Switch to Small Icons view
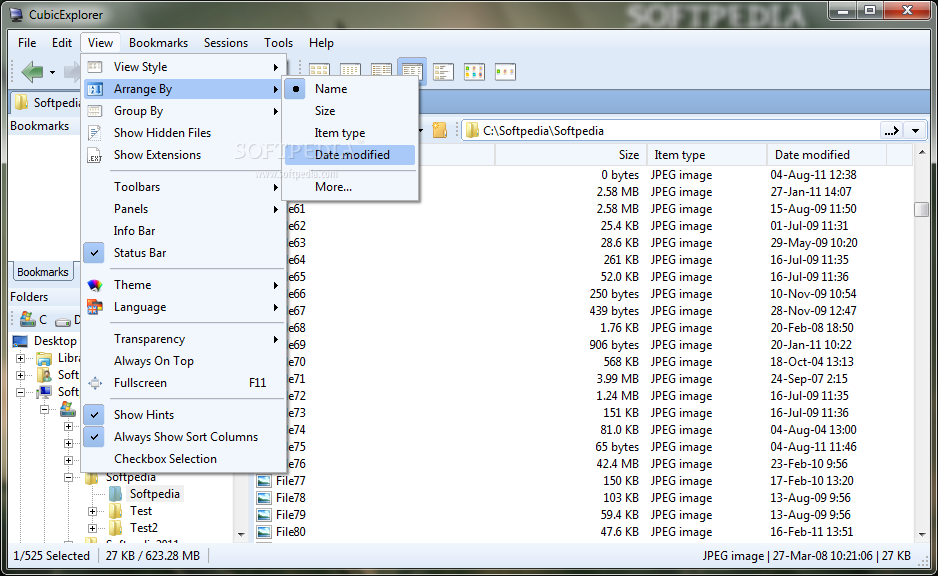The height and width of the screenshot is (576, 938). [x=350, y=72]
